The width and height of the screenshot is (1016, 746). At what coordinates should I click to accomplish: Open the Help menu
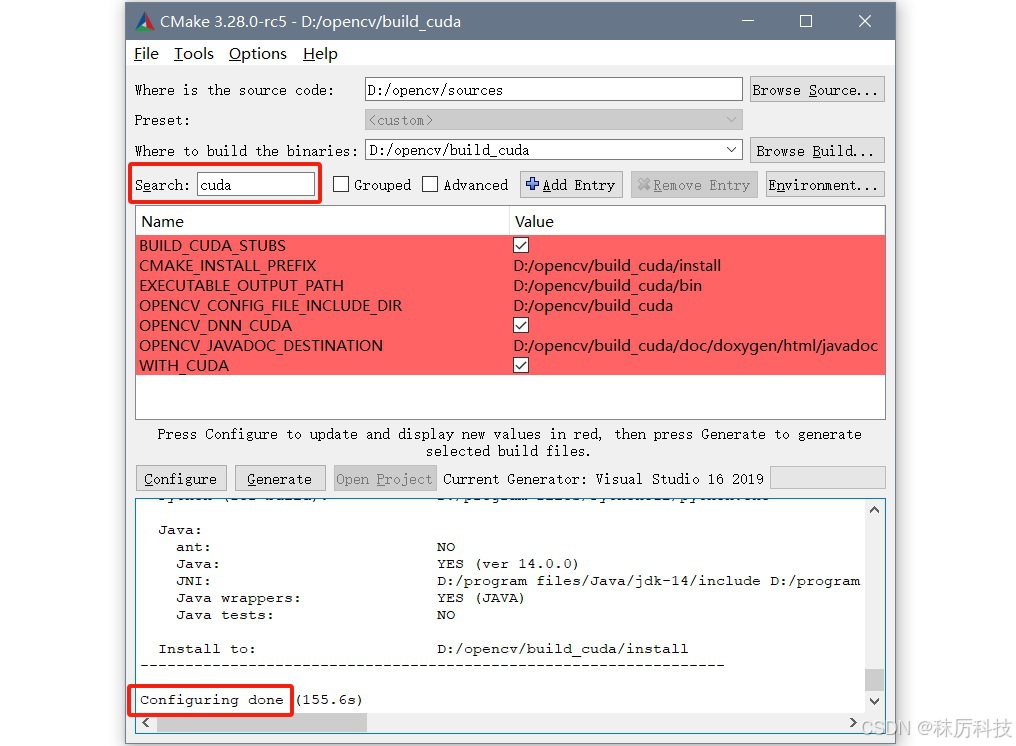point(320,54)
